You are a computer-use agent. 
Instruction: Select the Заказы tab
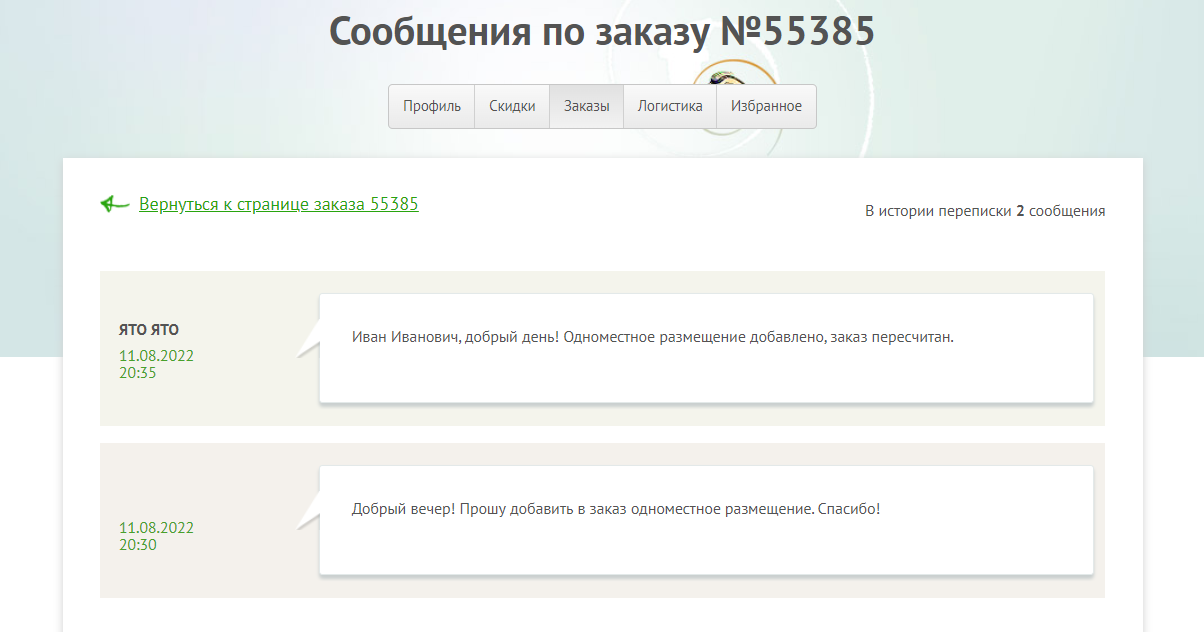(586, 106)
